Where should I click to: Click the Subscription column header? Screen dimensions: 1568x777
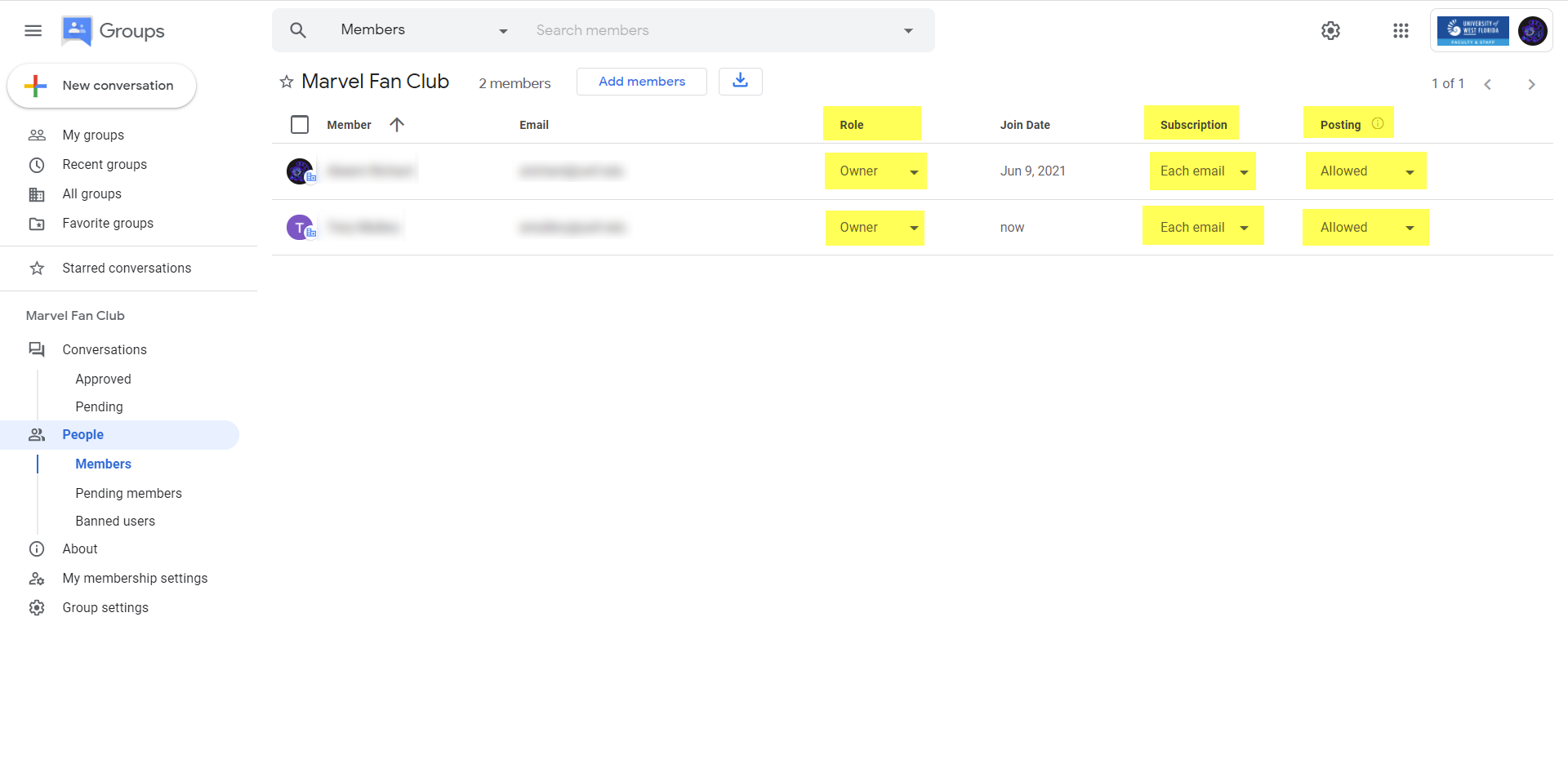pyautogui.click(x=1193, y=125)
